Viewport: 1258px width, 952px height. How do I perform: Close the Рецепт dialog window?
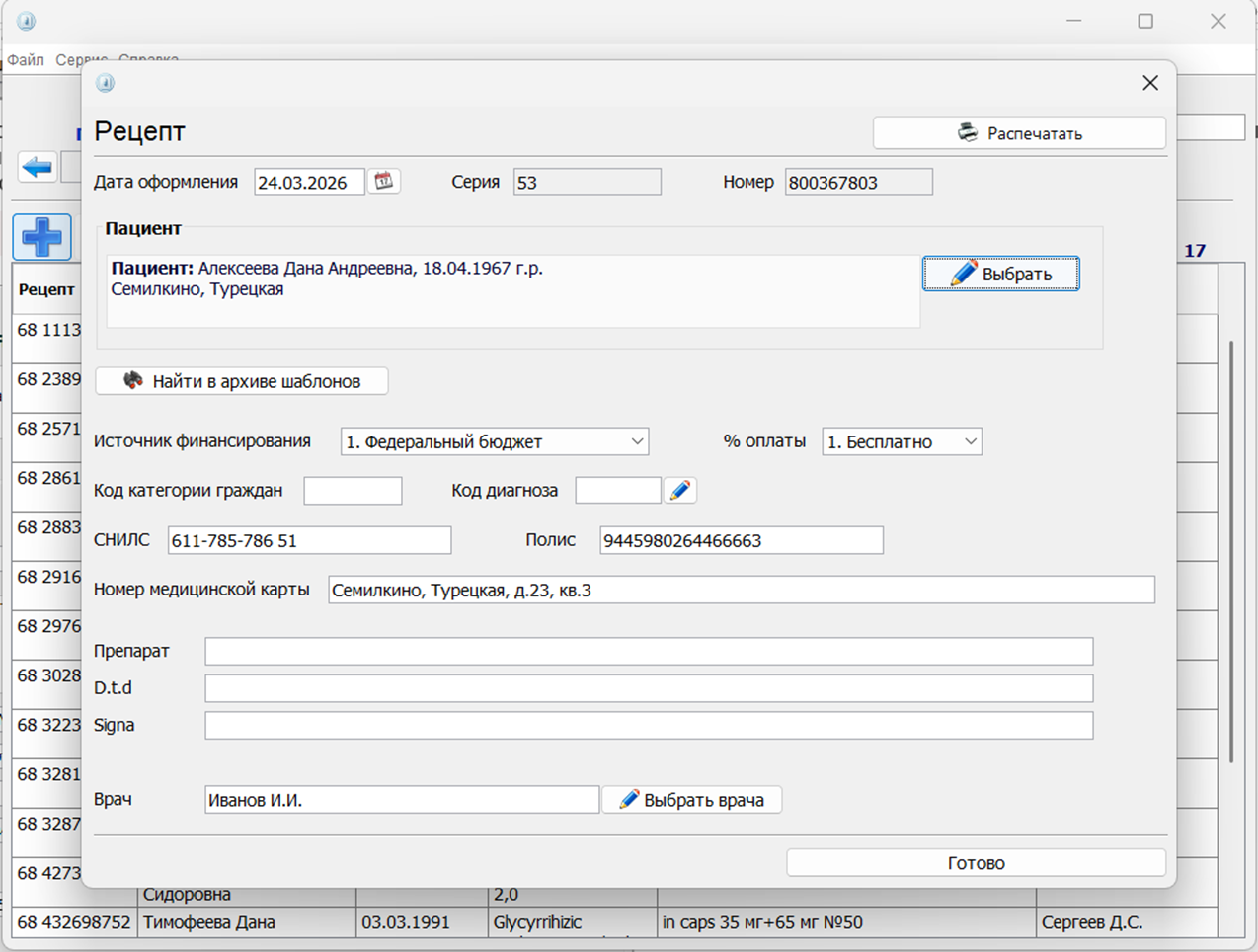pos(1149,83)
